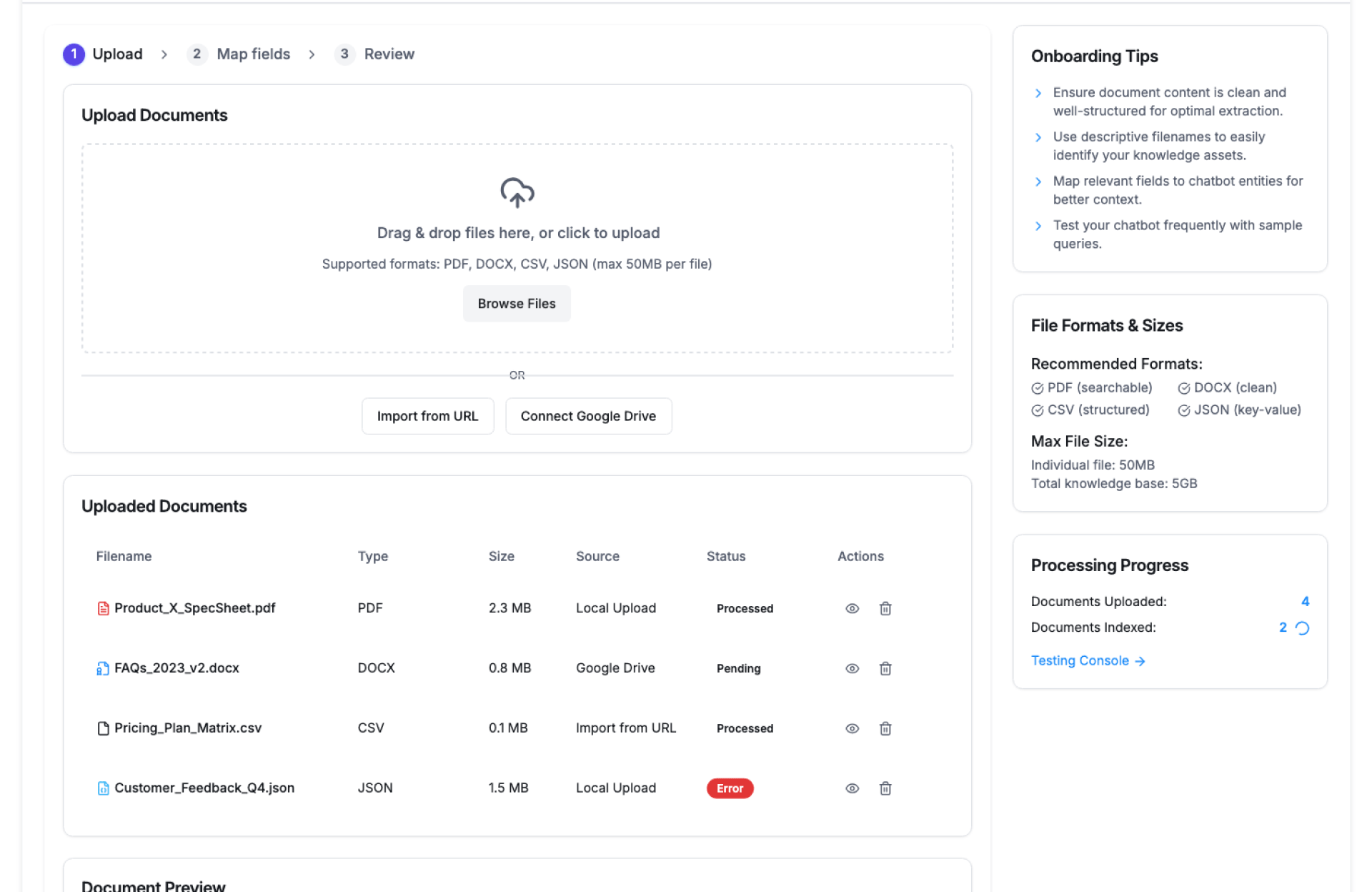
Task: View FAQs_2023_v2.docx using eye icon
Action: tap(852, 668)
